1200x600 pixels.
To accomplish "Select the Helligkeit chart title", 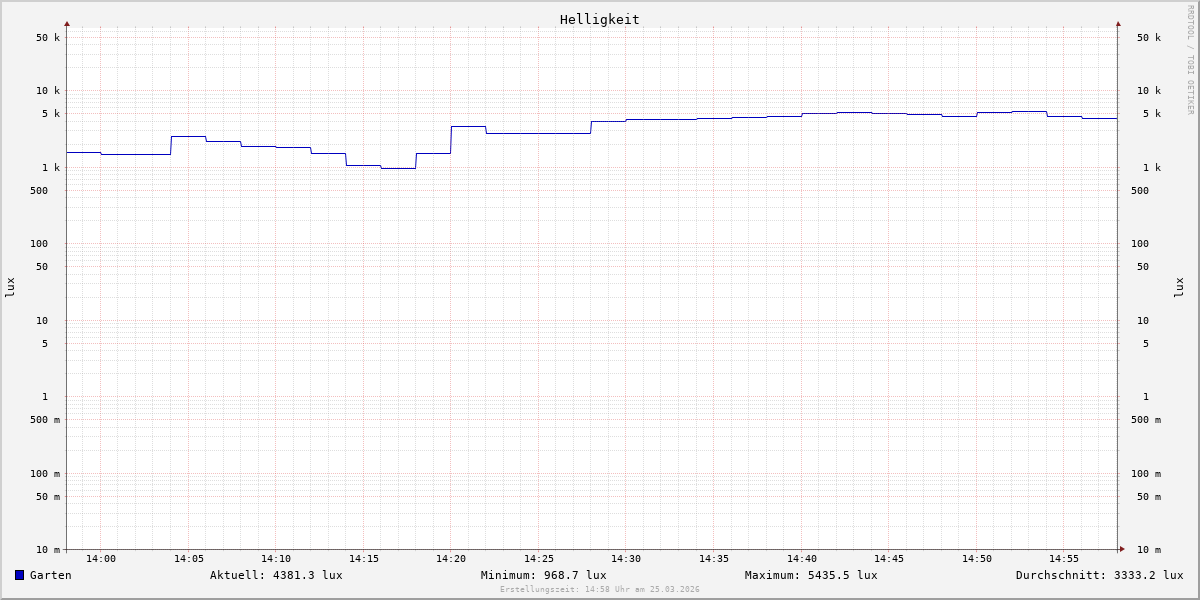I will tap(599, 19).
